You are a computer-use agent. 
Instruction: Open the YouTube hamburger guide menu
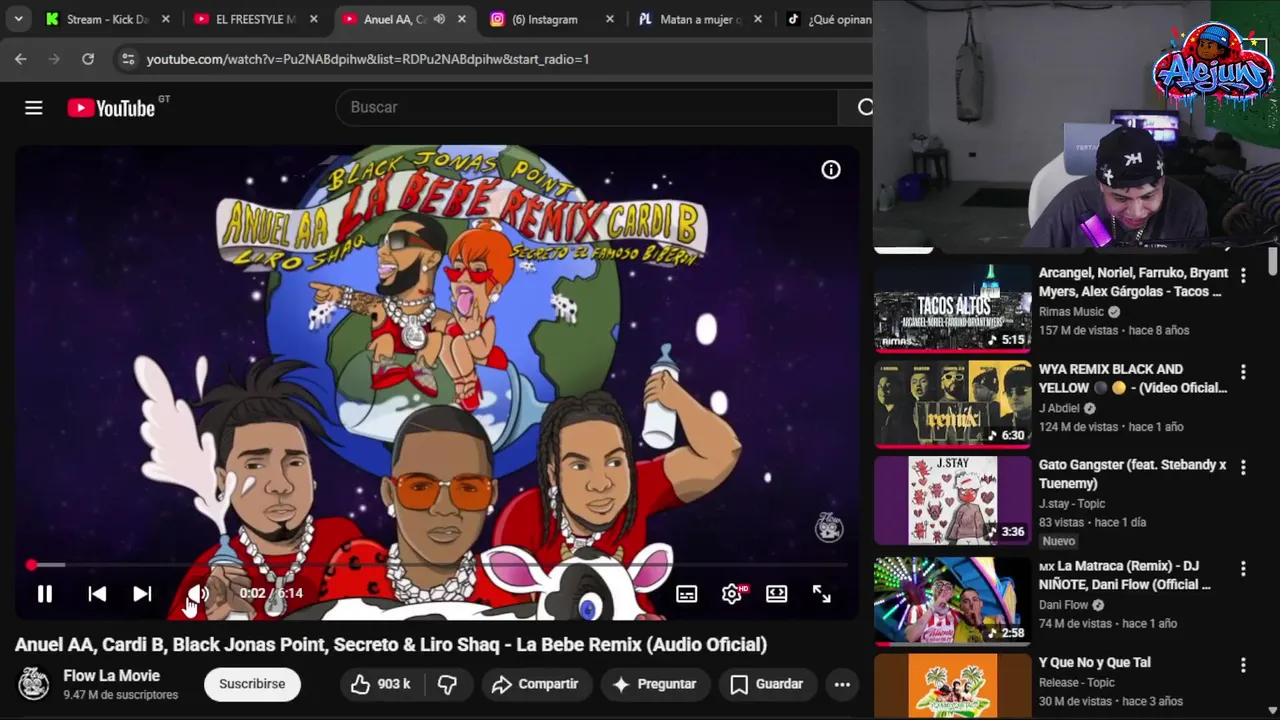34,108
